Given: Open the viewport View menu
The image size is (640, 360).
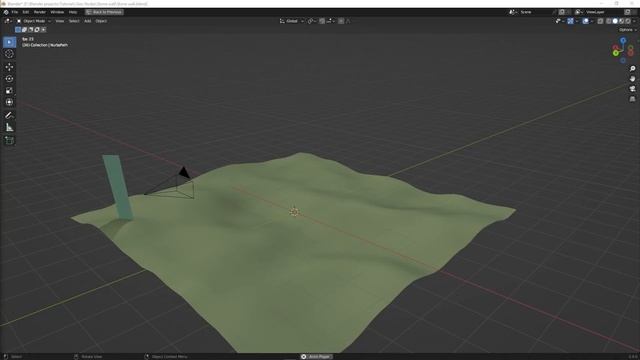Looking at the screenshot, I should coord(60,21).
